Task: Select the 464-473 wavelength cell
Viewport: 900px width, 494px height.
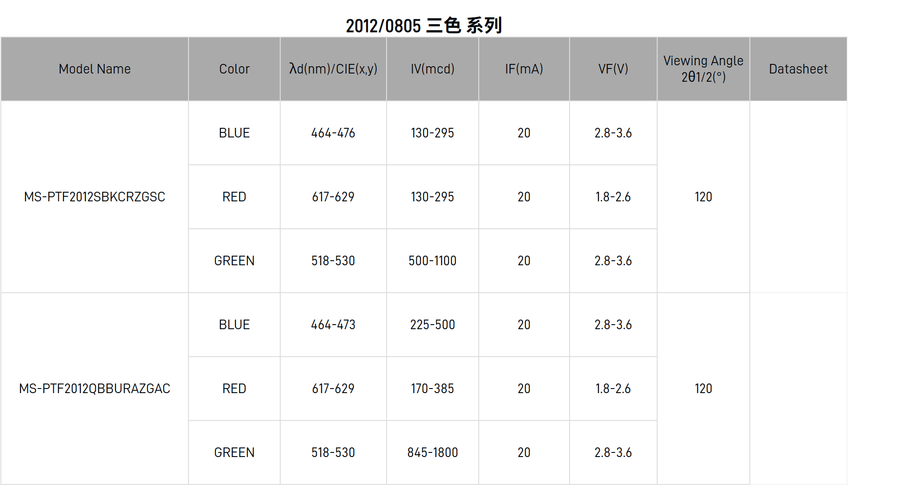Action: 333,325
